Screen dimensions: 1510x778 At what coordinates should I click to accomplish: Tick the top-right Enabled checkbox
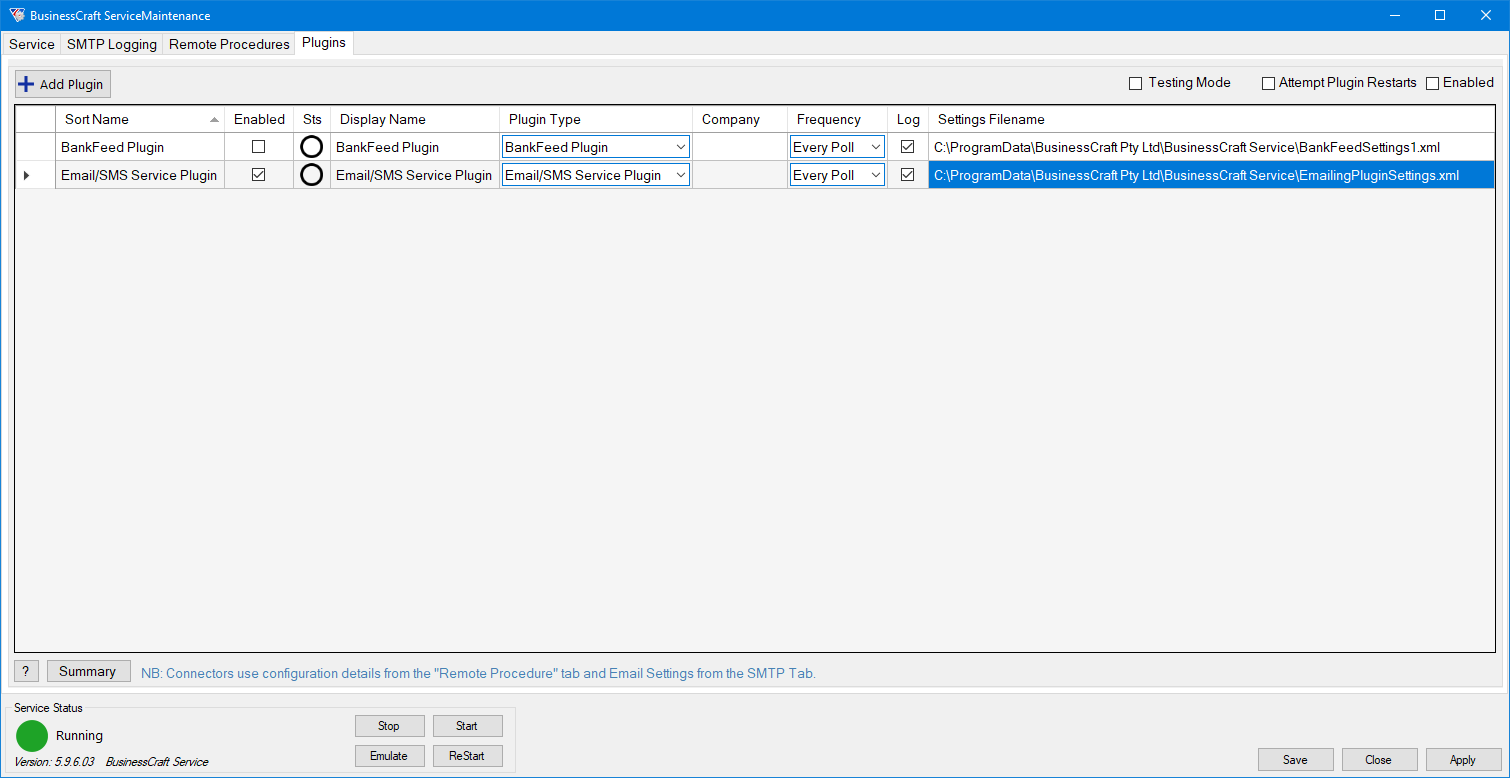1432,83
